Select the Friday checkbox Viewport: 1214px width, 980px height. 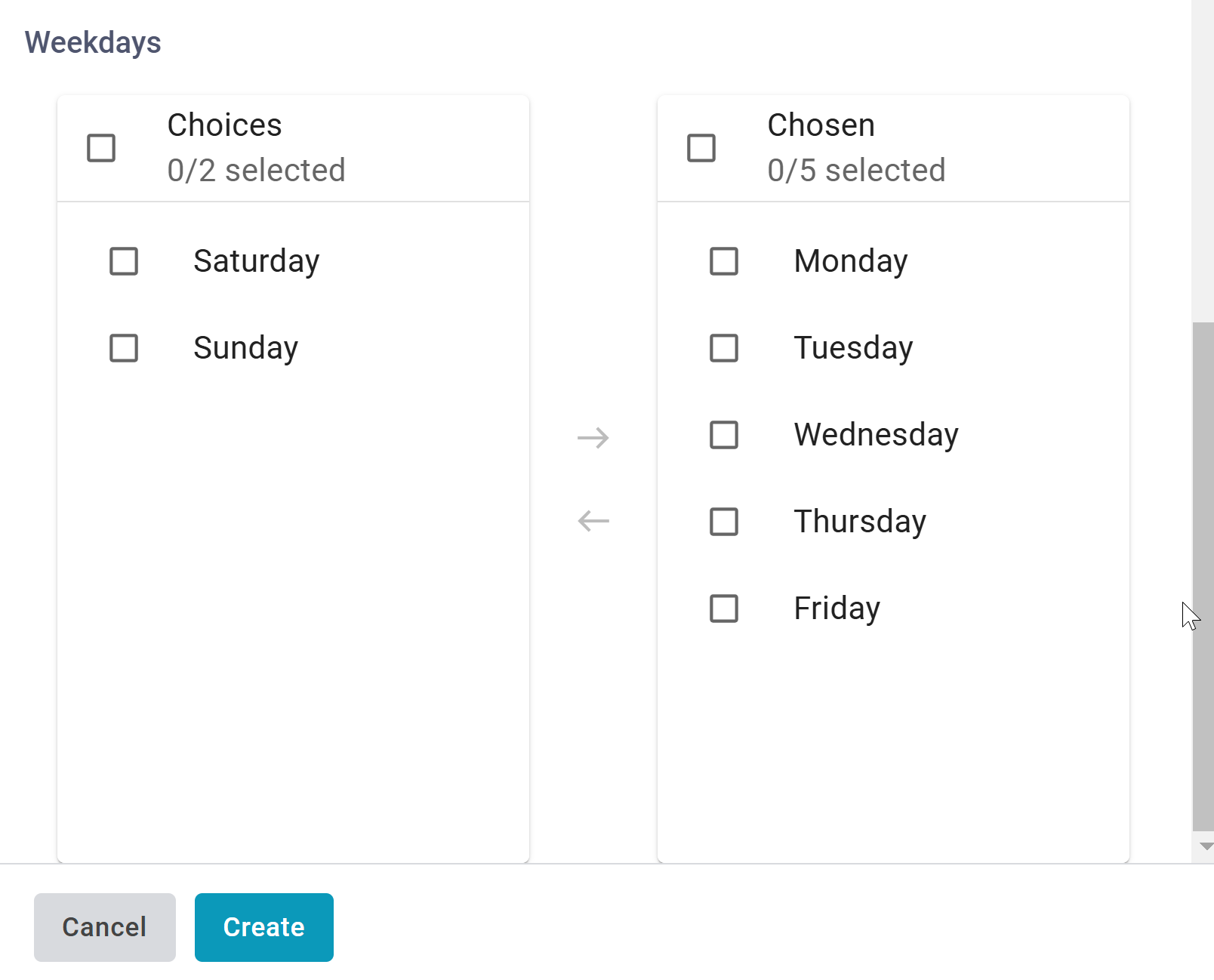724,609
